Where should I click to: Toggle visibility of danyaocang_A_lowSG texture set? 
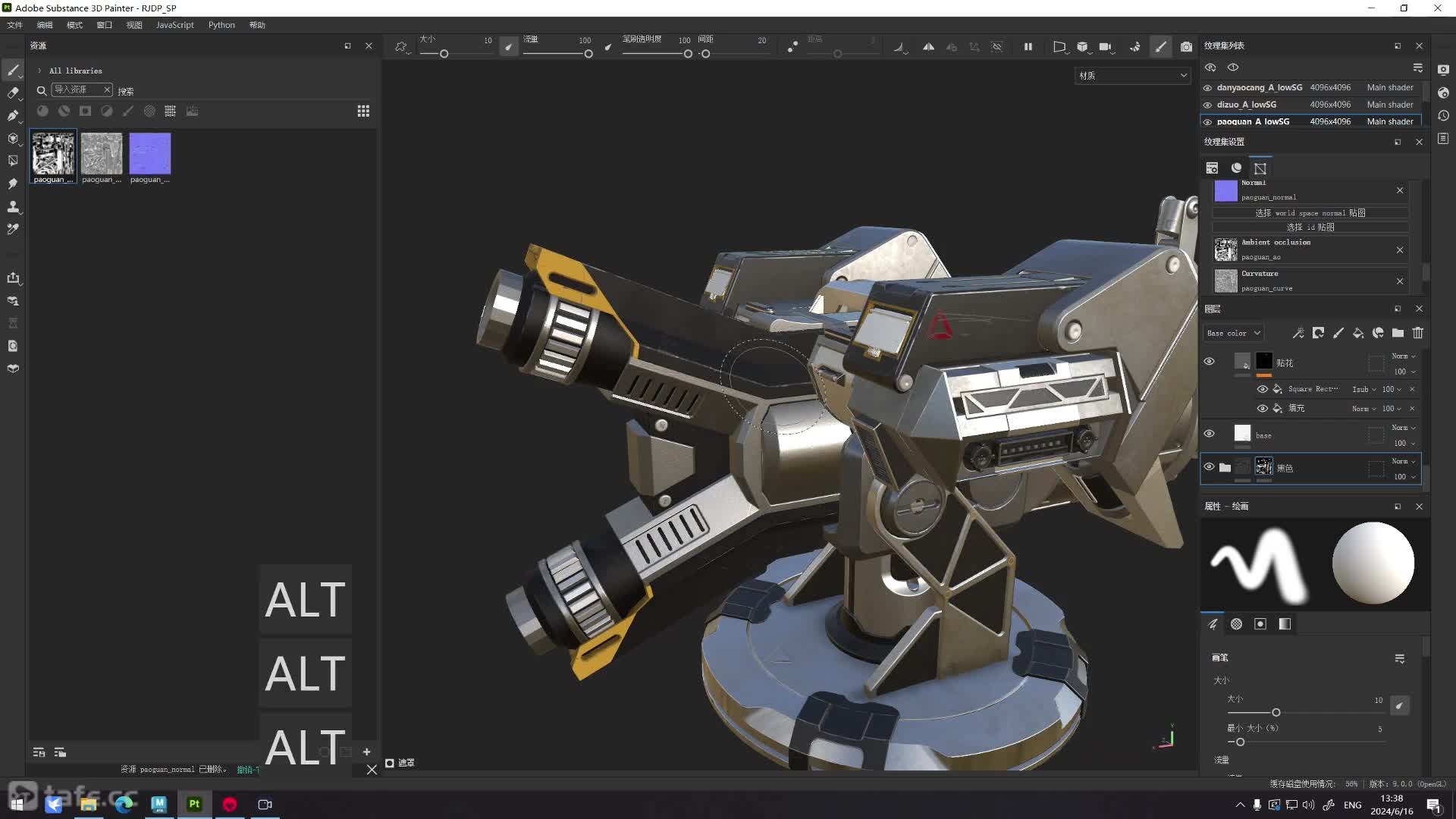pos(1207,88)
